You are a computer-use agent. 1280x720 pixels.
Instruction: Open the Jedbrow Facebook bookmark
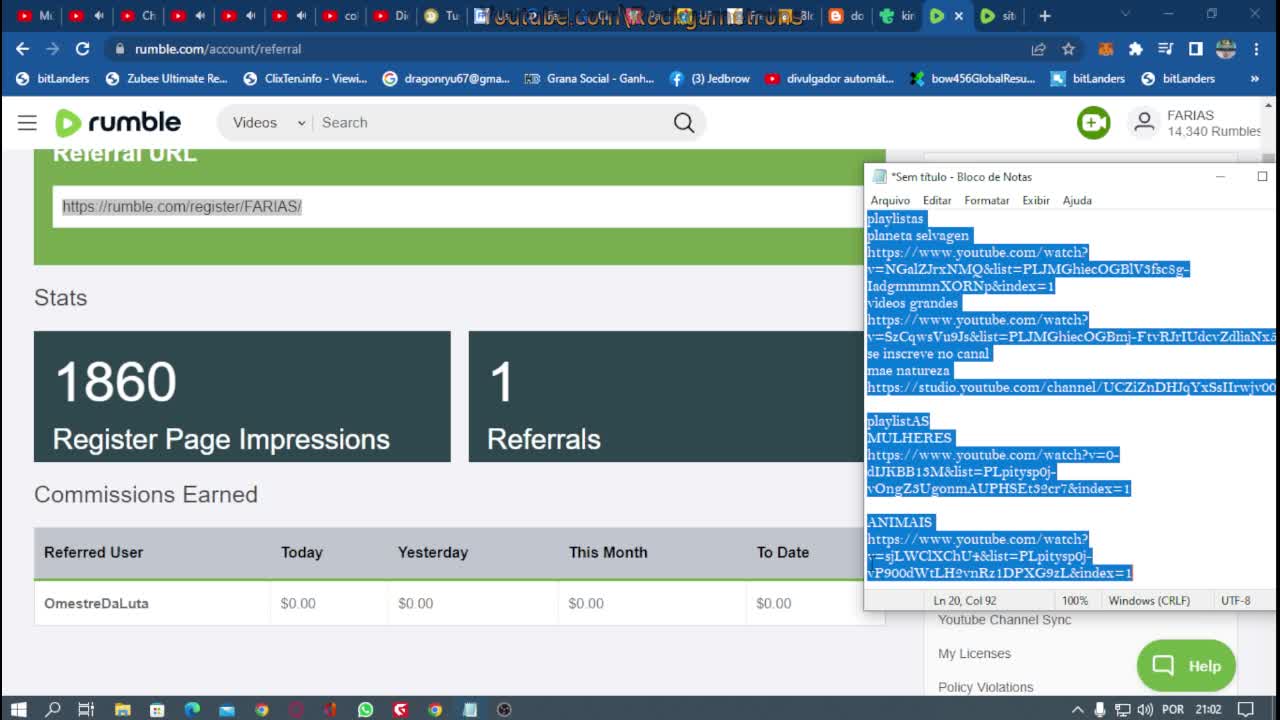pos(709,78)
